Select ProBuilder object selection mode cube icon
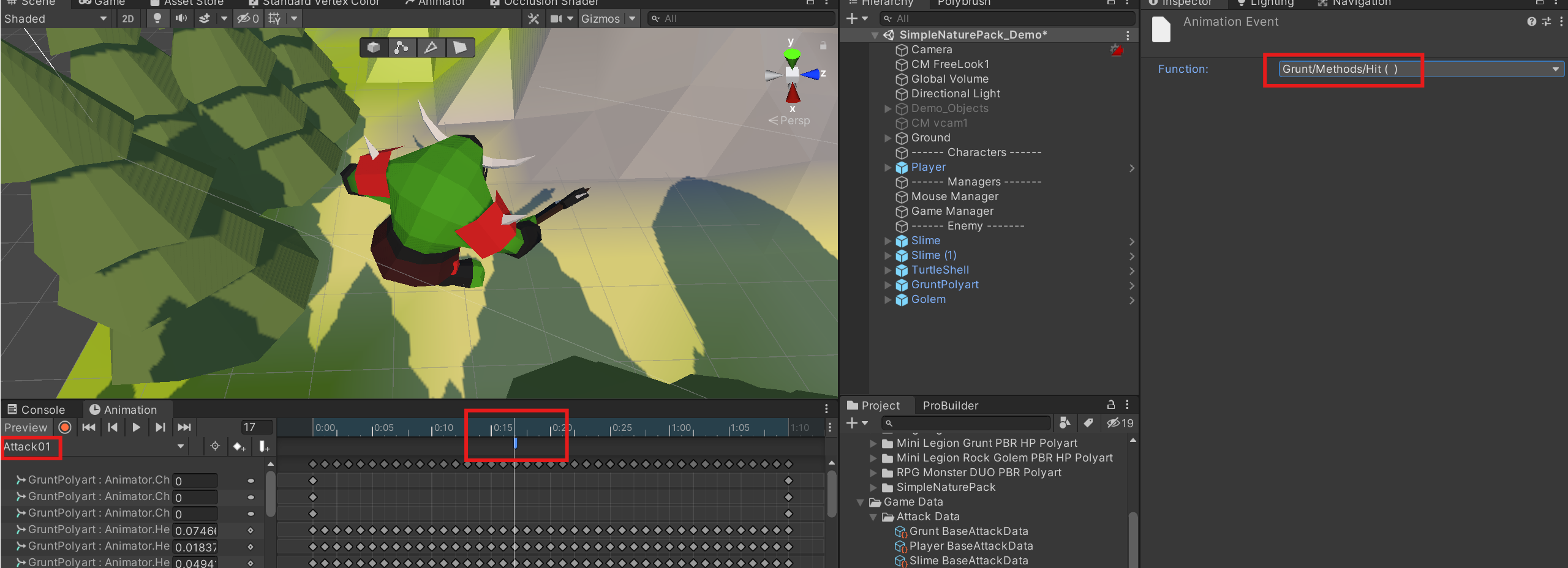1568x568 pixels. pyautogui.click(x=374, y=47)
